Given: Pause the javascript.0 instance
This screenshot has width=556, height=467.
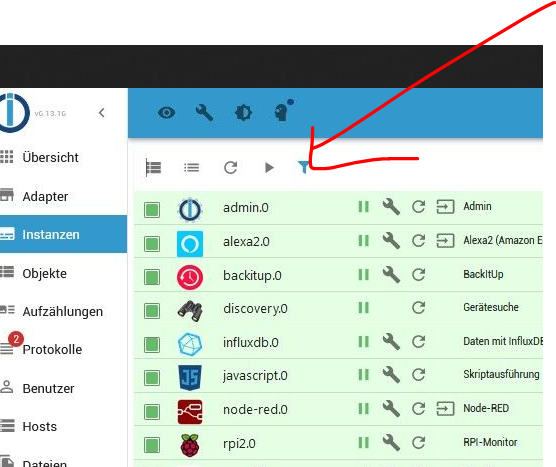Looking at the screenshot, I should pos(363,374).
